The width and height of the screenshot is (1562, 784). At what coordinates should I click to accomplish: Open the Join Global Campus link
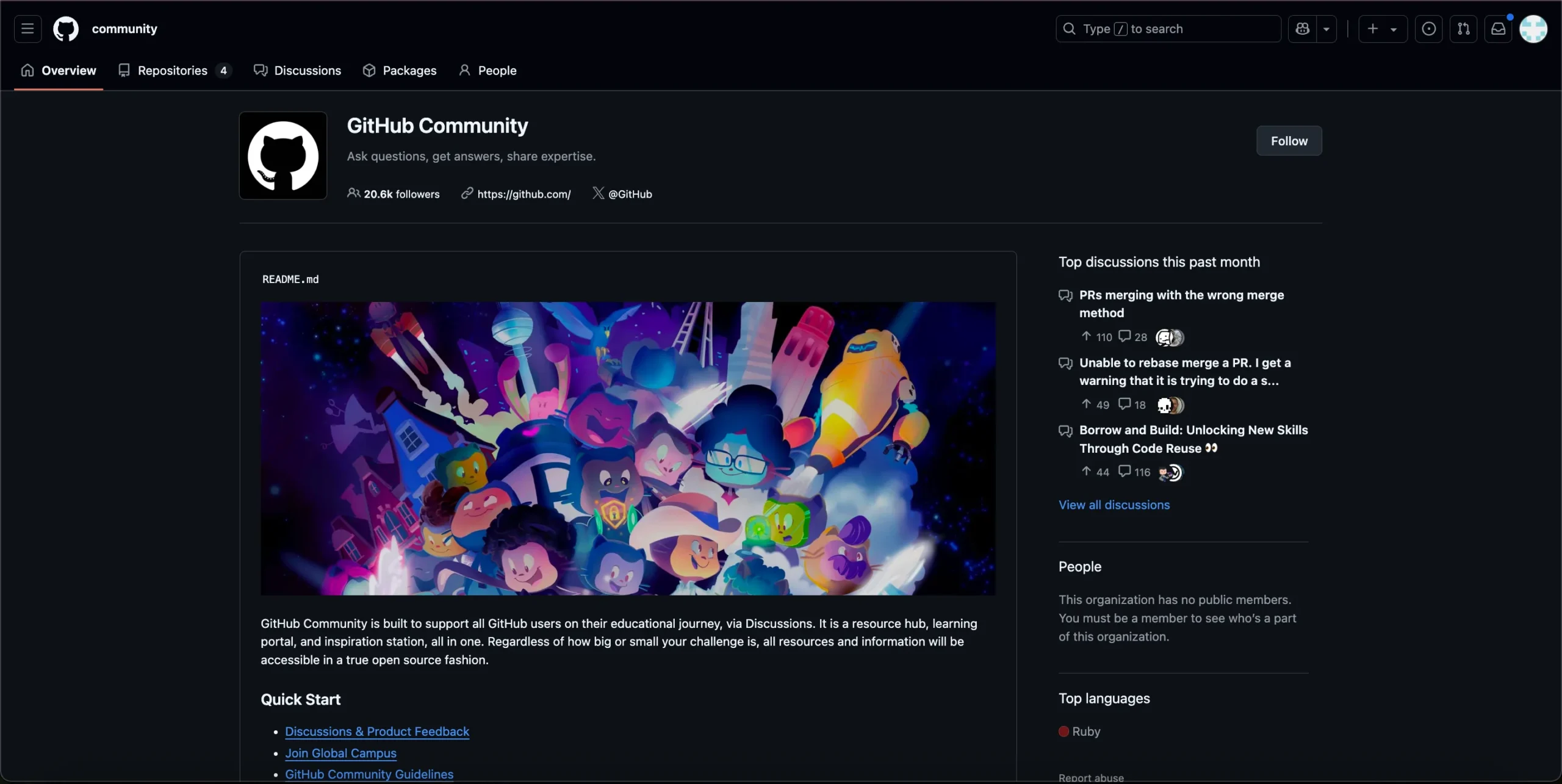[x=340, y=753]
